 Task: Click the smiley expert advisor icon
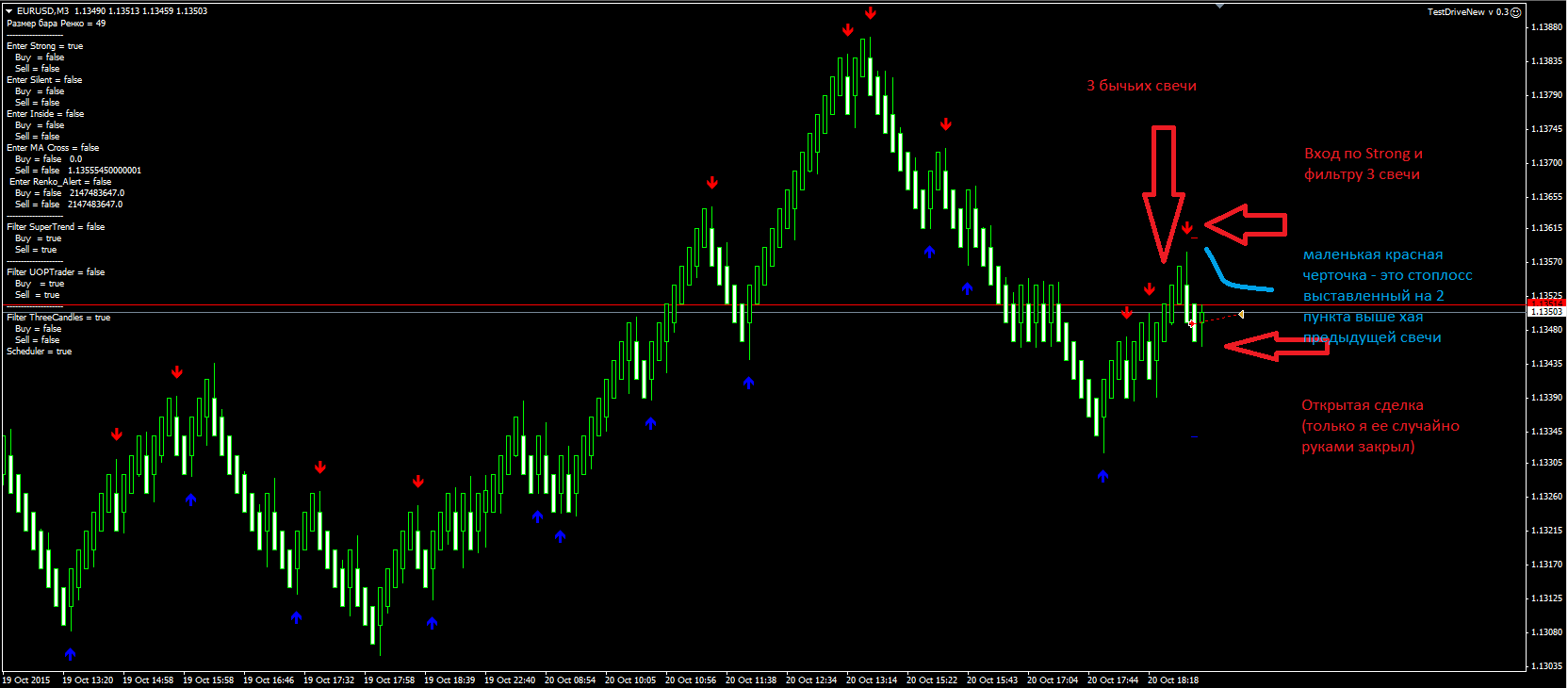pyautogui.click(x=1516, y=12)
